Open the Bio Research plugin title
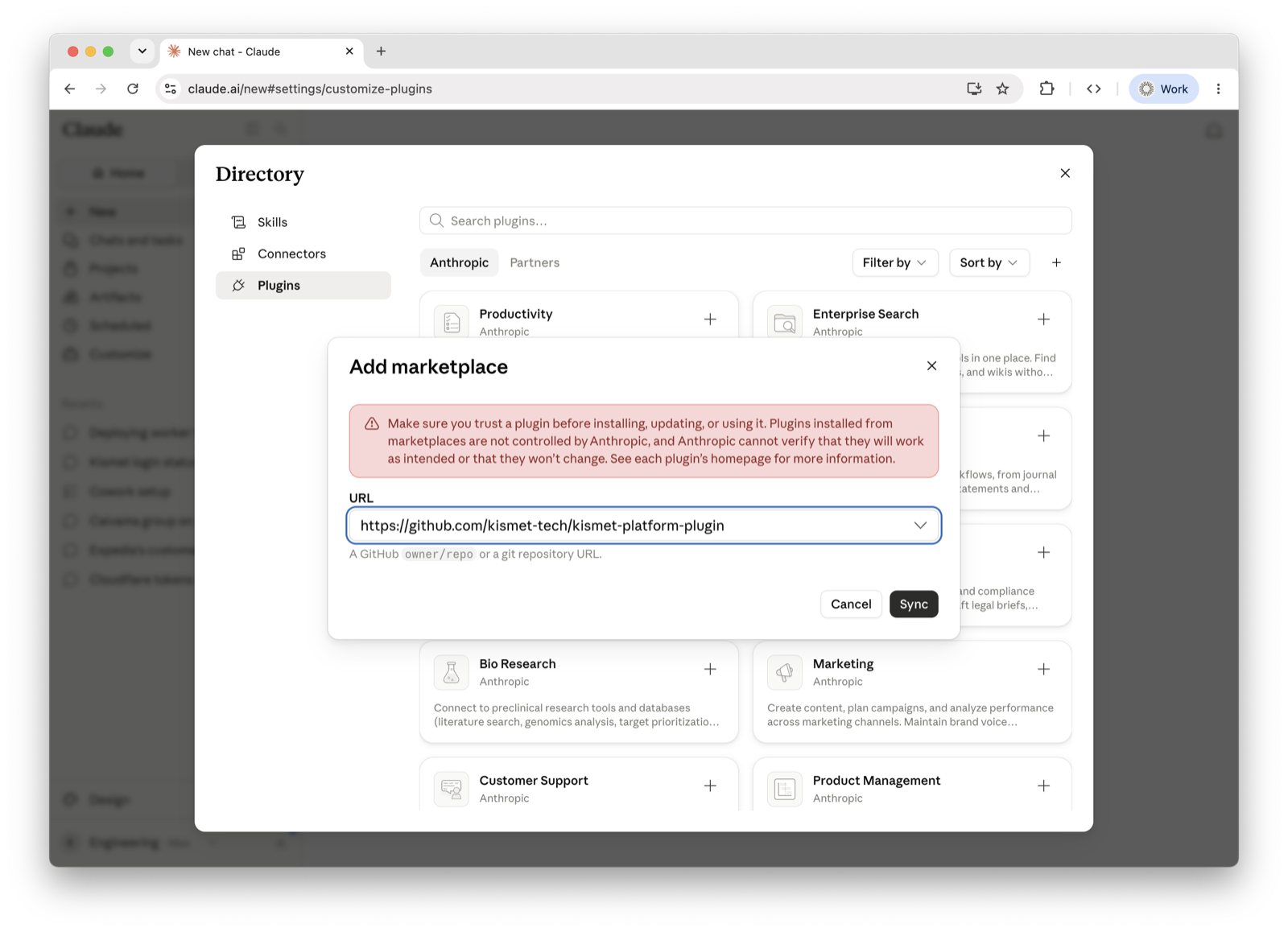 [518, 664]
